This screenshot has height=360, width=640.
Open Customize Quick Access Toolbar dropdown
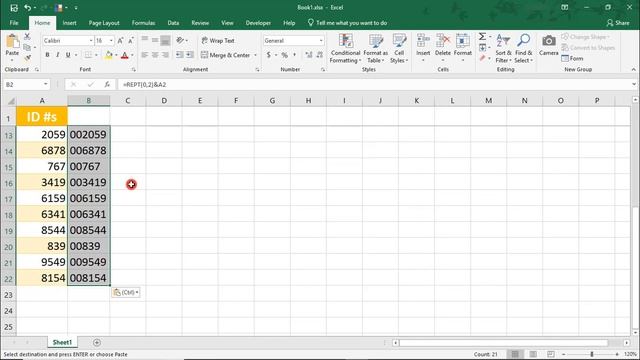[76, 8]
